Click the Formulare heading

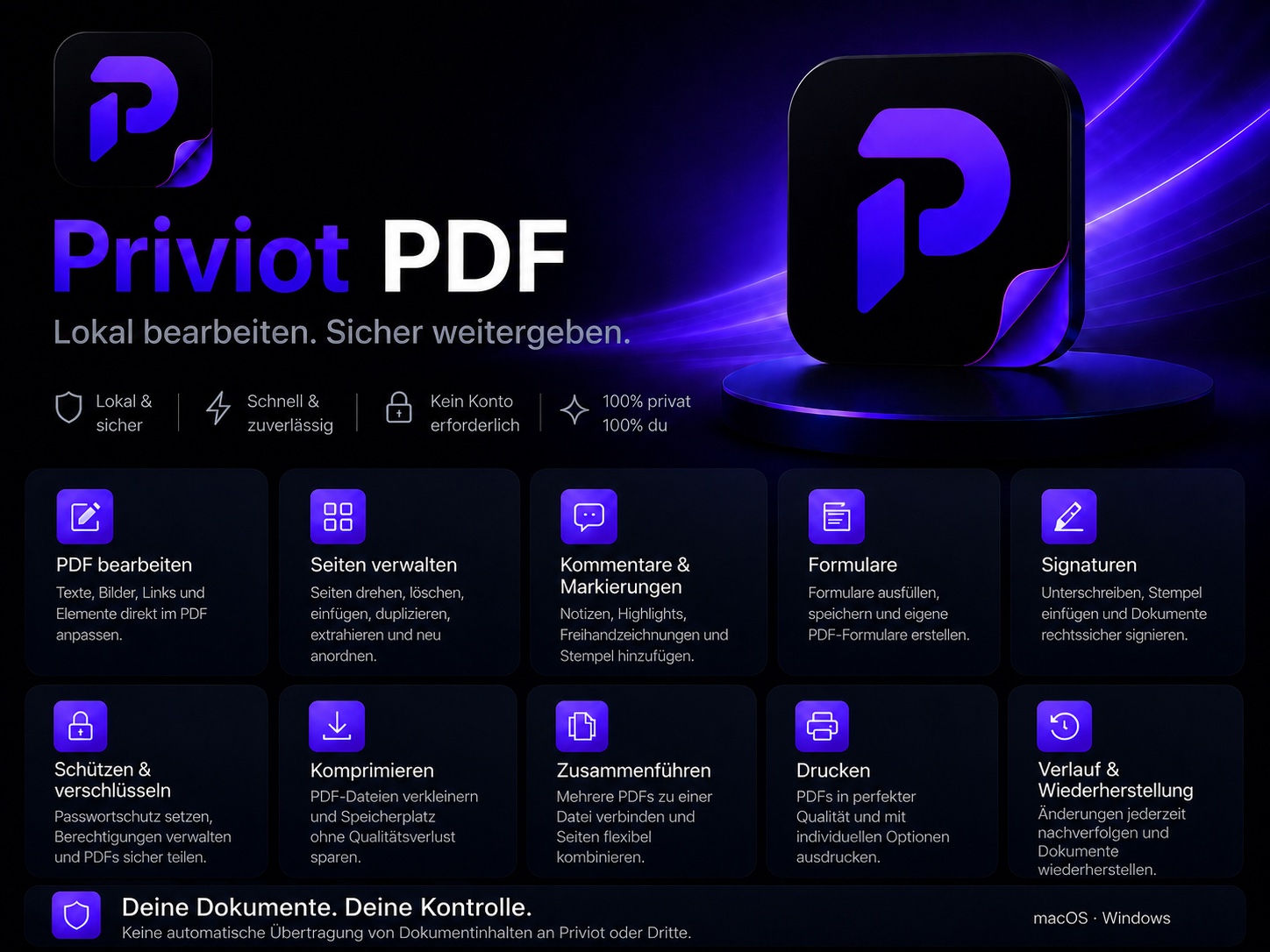pos(853,565)
